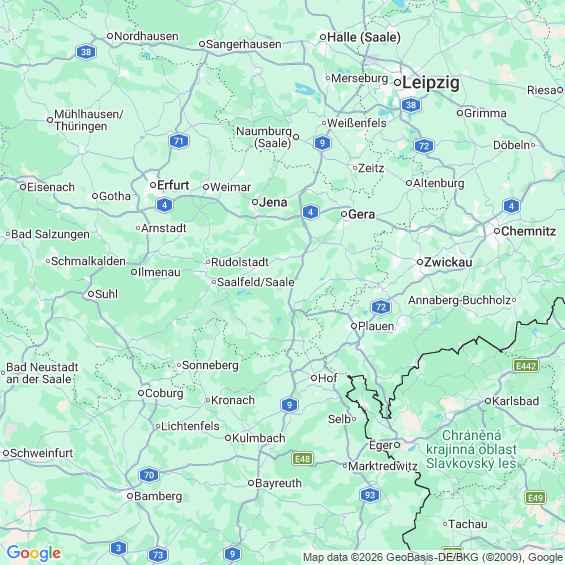Click the Halle (Saale) label
565x565 pixels.
364,37
